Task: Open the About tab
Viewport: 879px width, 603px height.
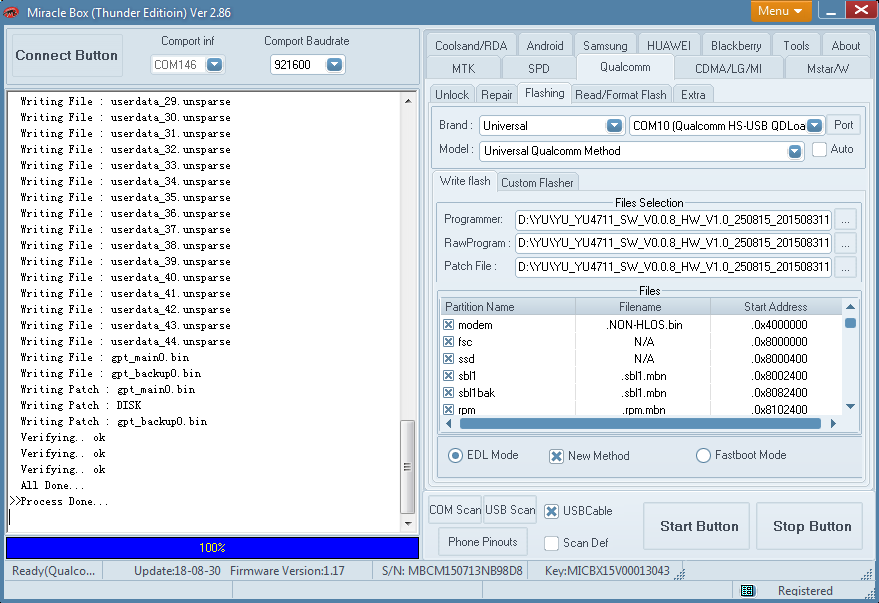Action: [845, 45]
